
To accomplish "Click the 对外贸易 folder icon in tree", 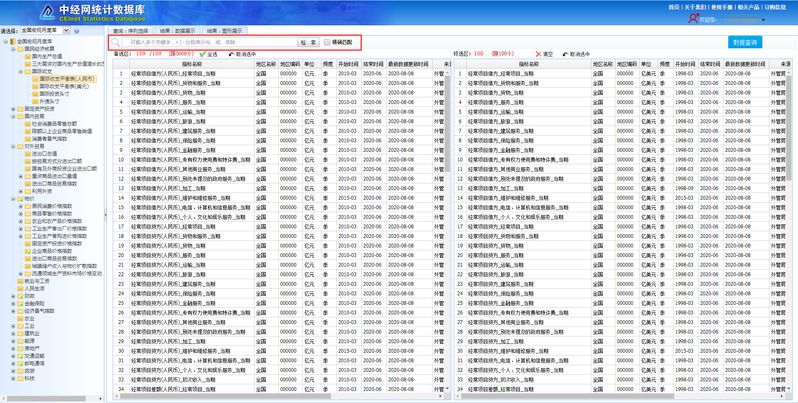I will 20,146.
